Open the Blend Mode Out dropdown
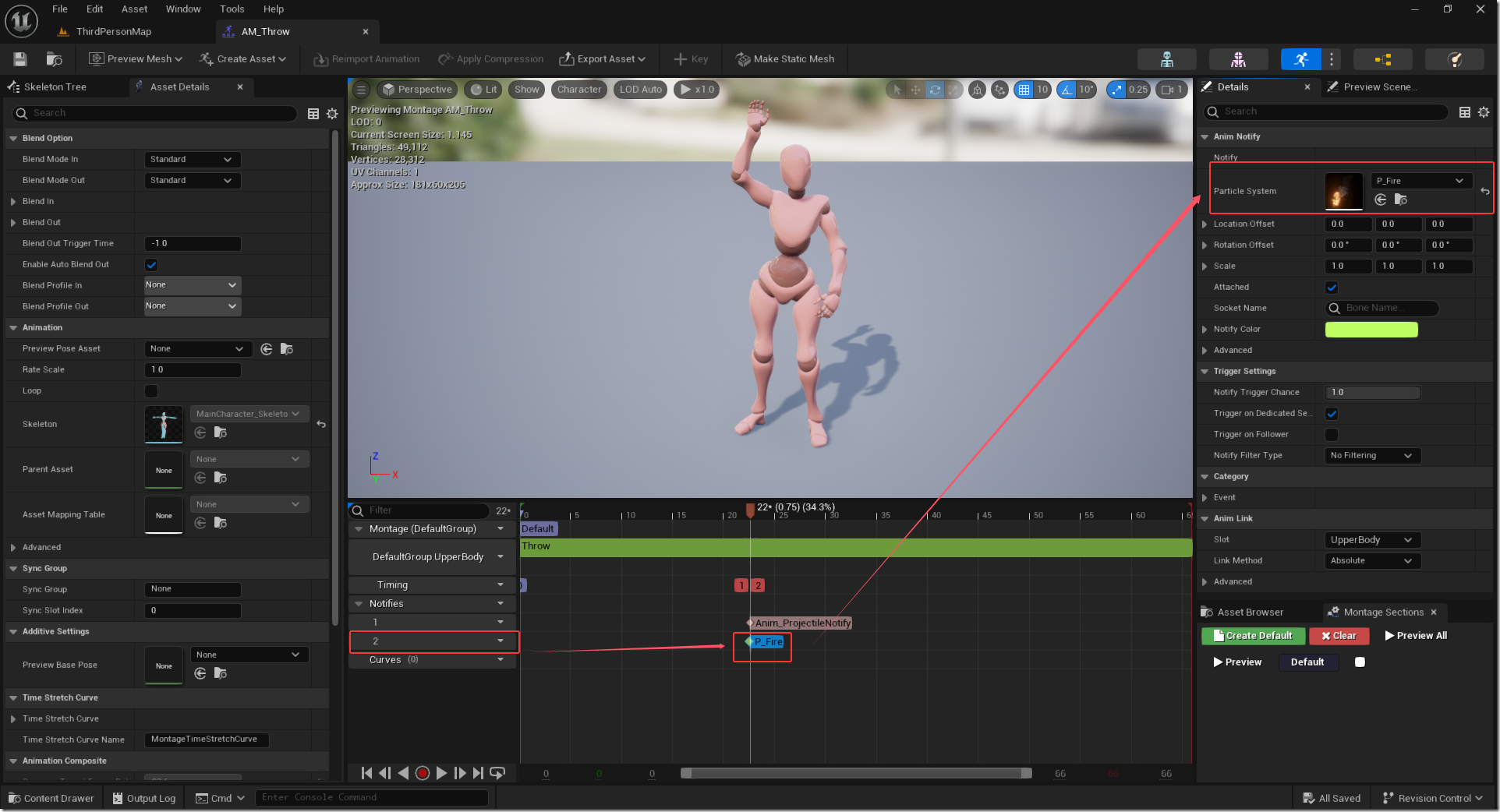Viewport: 1500px width, 812px height. point(193,181)
